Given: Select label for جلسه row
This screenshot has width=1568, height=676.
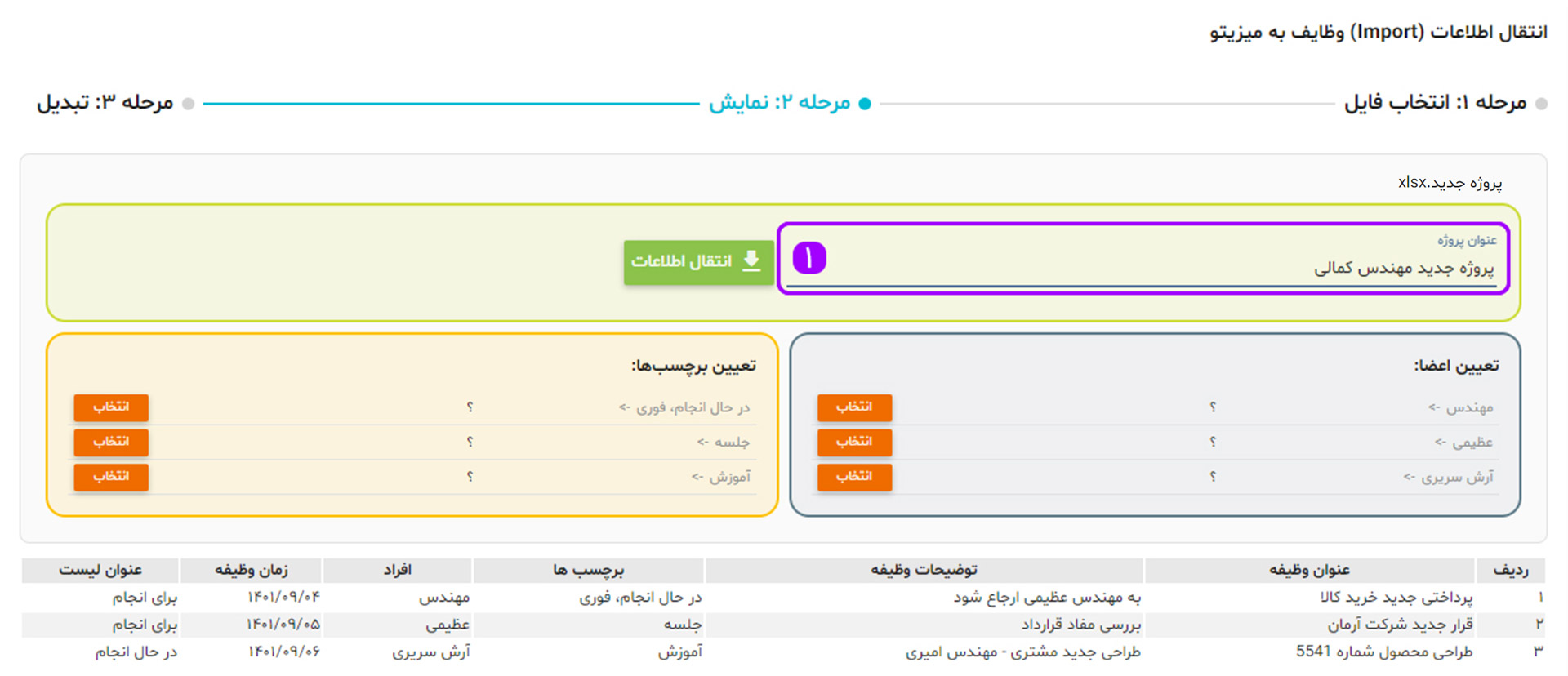Looking at the screenshot, I should [x=111, y=443].
